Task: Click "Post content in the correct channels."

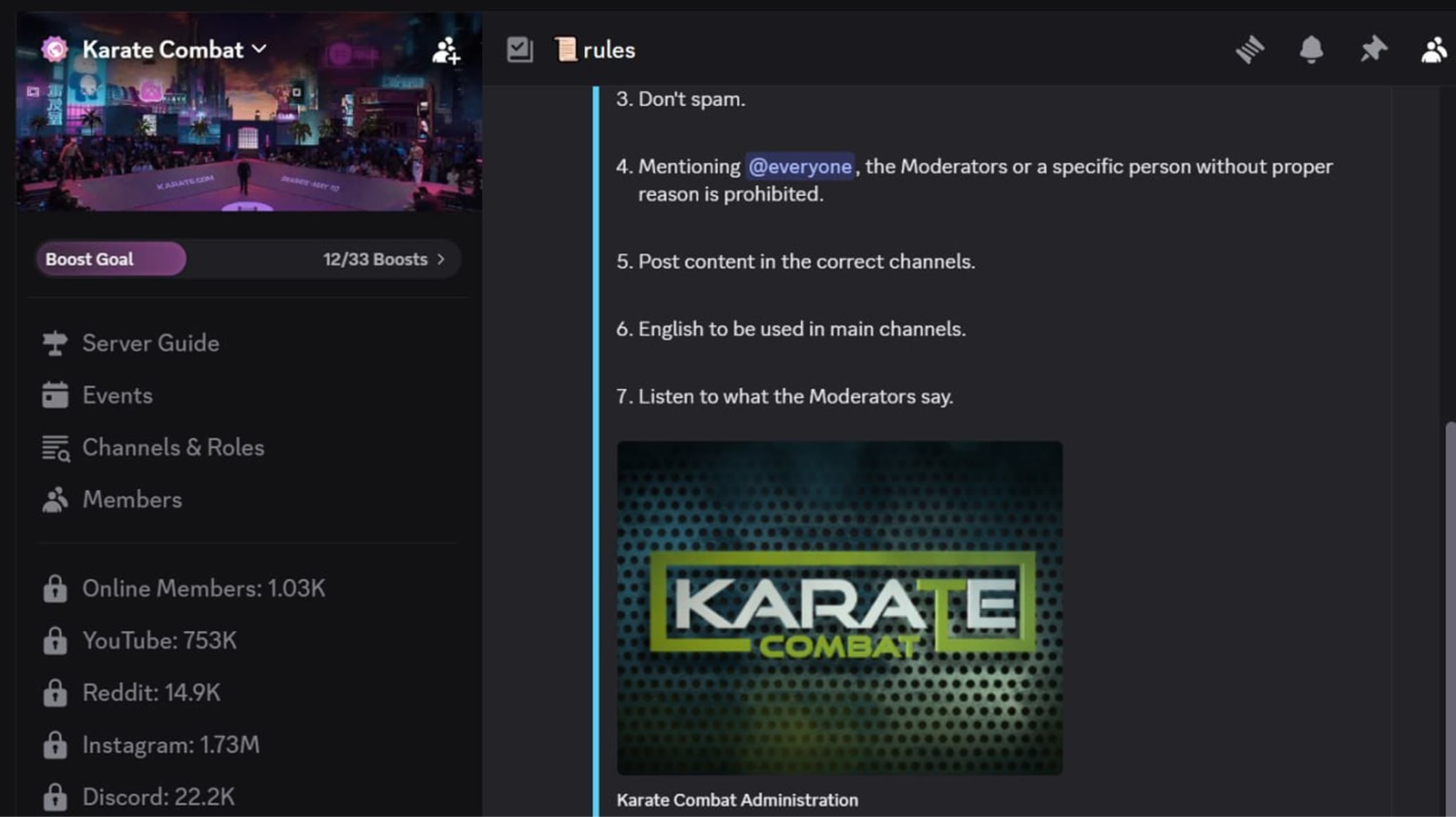Action: coord(807,262)
